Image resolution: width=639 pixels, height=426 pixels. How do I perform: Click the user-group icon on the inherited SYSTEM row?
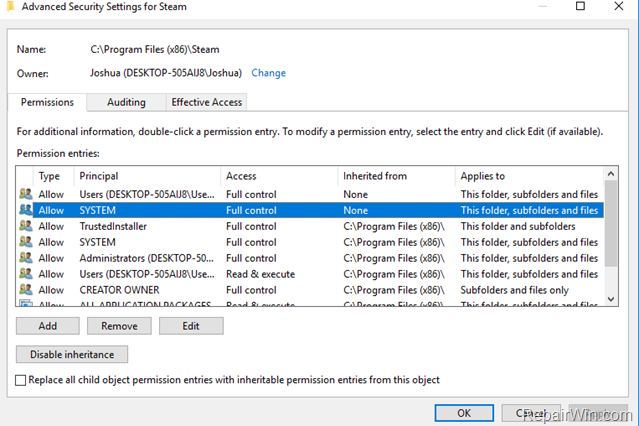pyautogui.click(x=26, y=242)
